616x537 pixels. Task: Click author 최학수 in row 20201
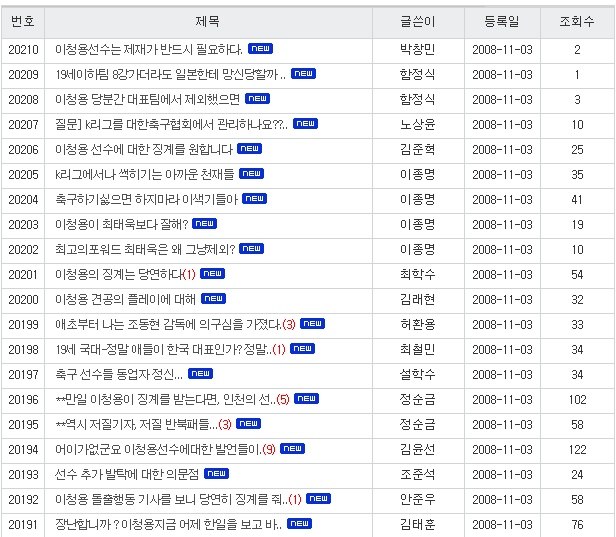pos(418,274)
